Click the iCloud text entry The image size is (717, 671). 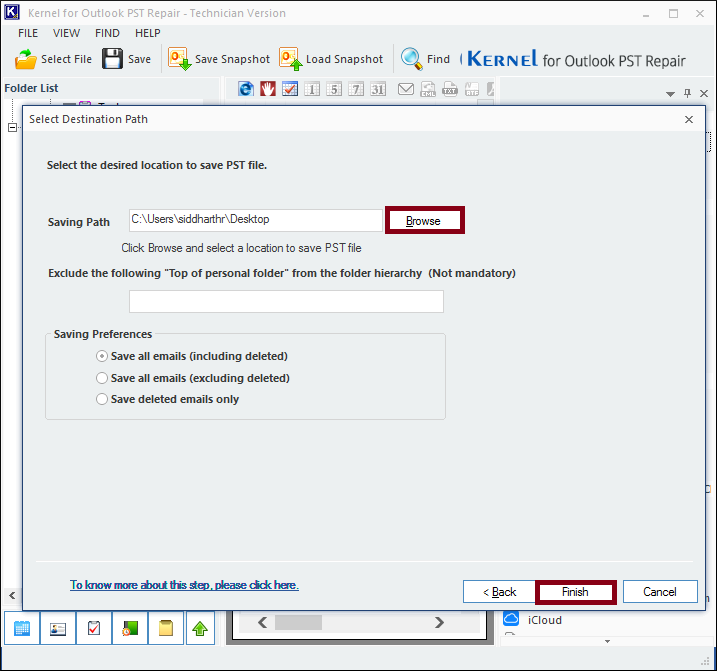545,620
